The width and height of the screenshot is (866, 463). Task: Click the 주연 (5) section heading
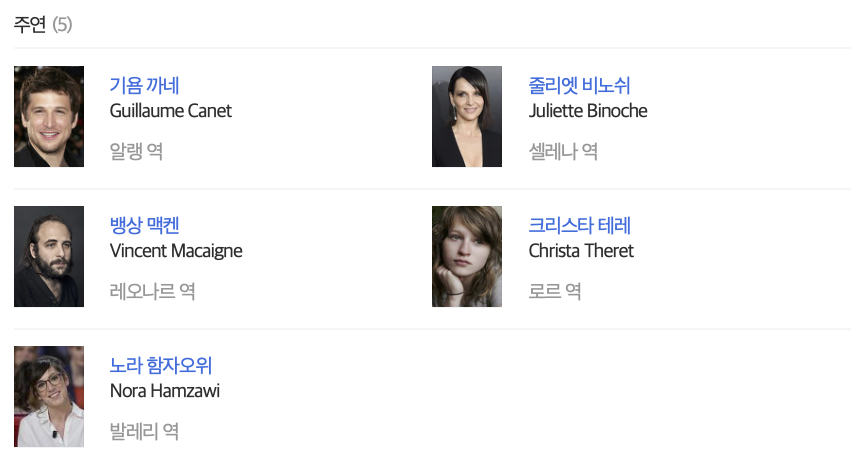click(43, 25)
